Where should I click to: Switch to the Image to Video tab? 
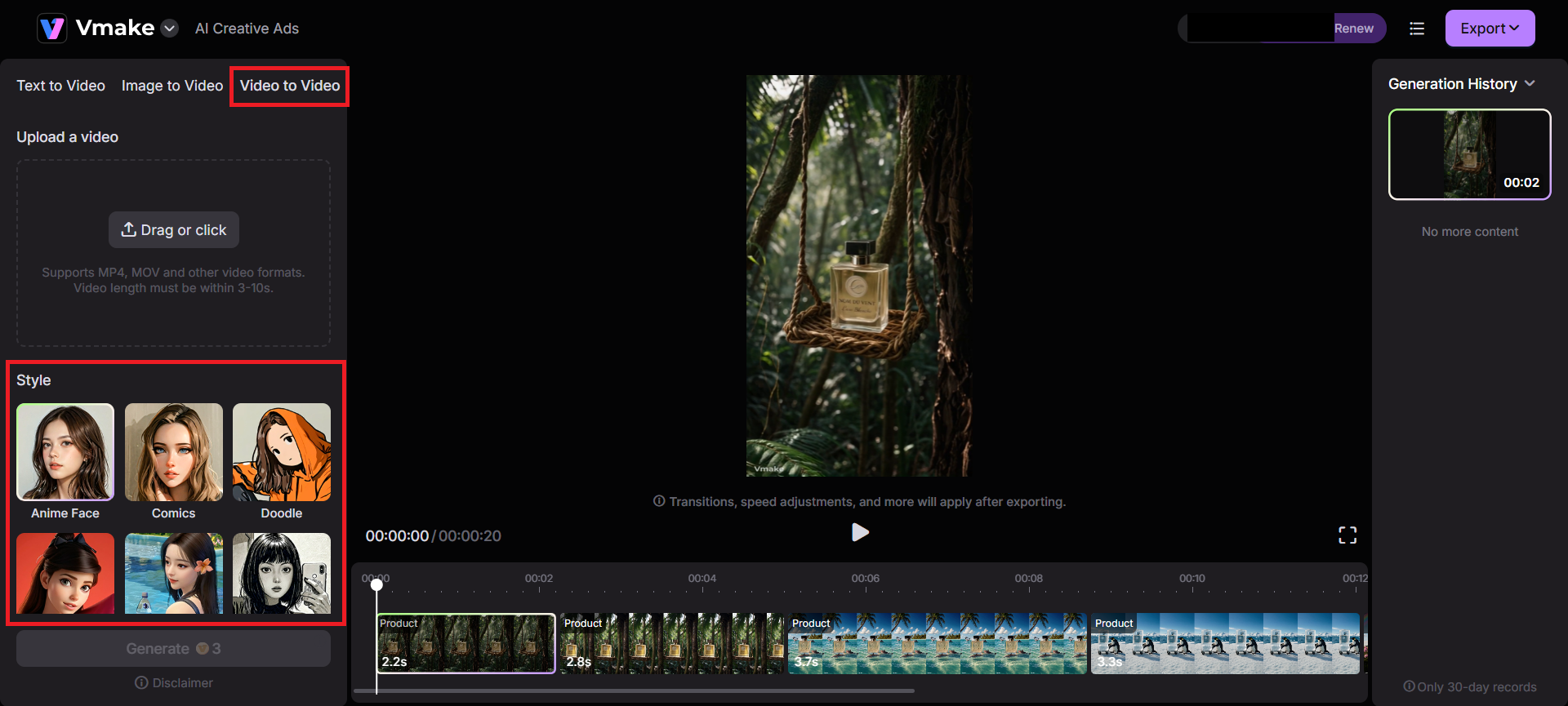pos(172,86)
